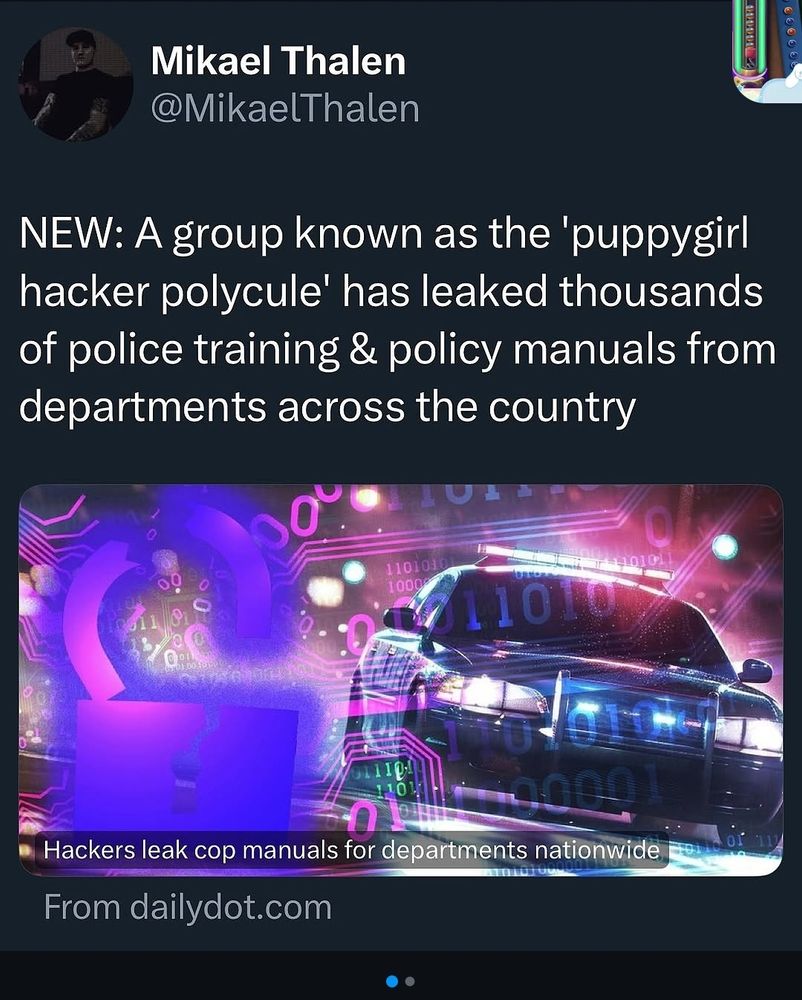The height and width of the screenshot is (1000, 802).
Task: Open the @MikaelThalen handle link
Action: tap(285, 108)
